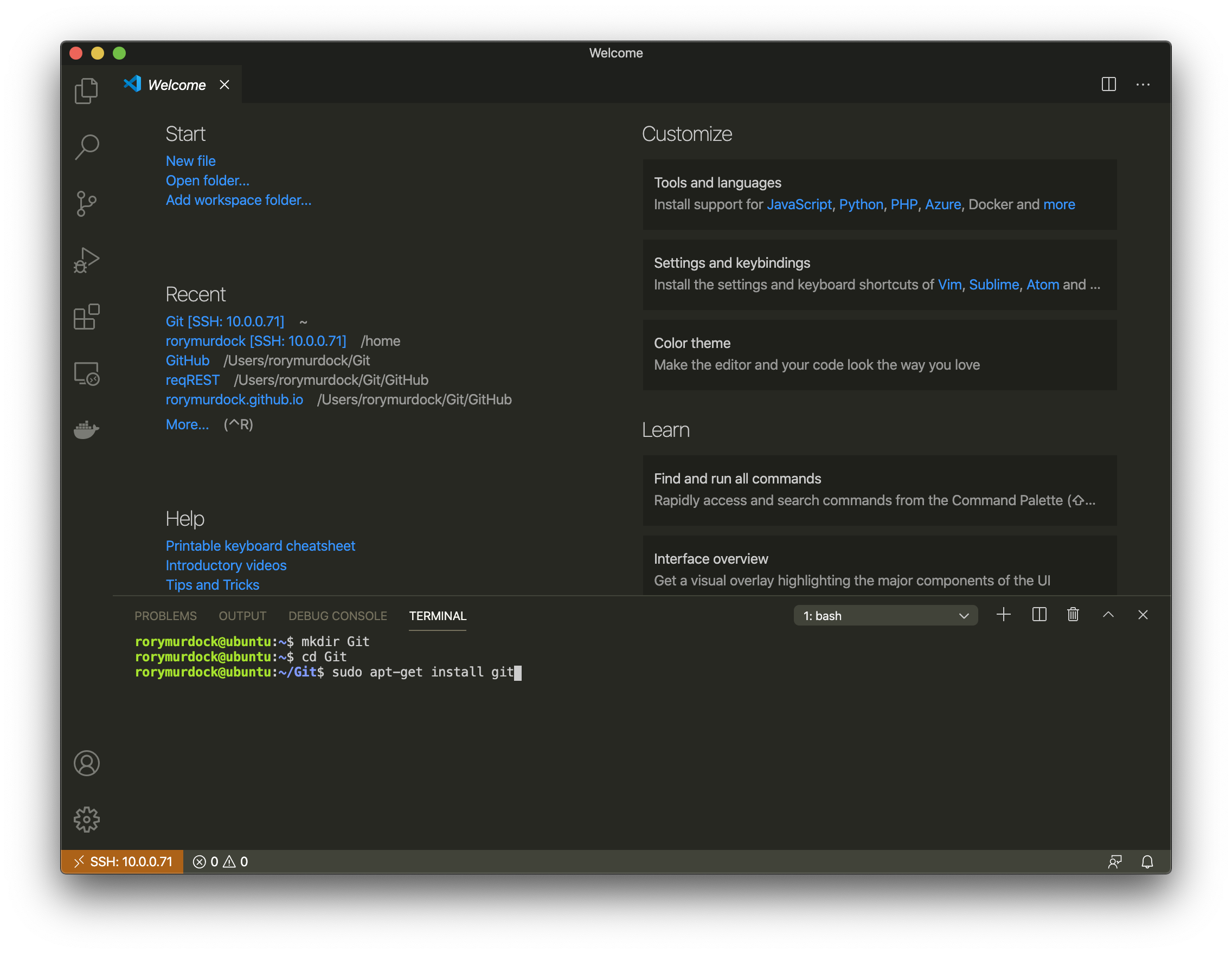Open recent rorymurdock.github.io folder
The width and height of the screenshot is (1232, 954).
point(234,399)
